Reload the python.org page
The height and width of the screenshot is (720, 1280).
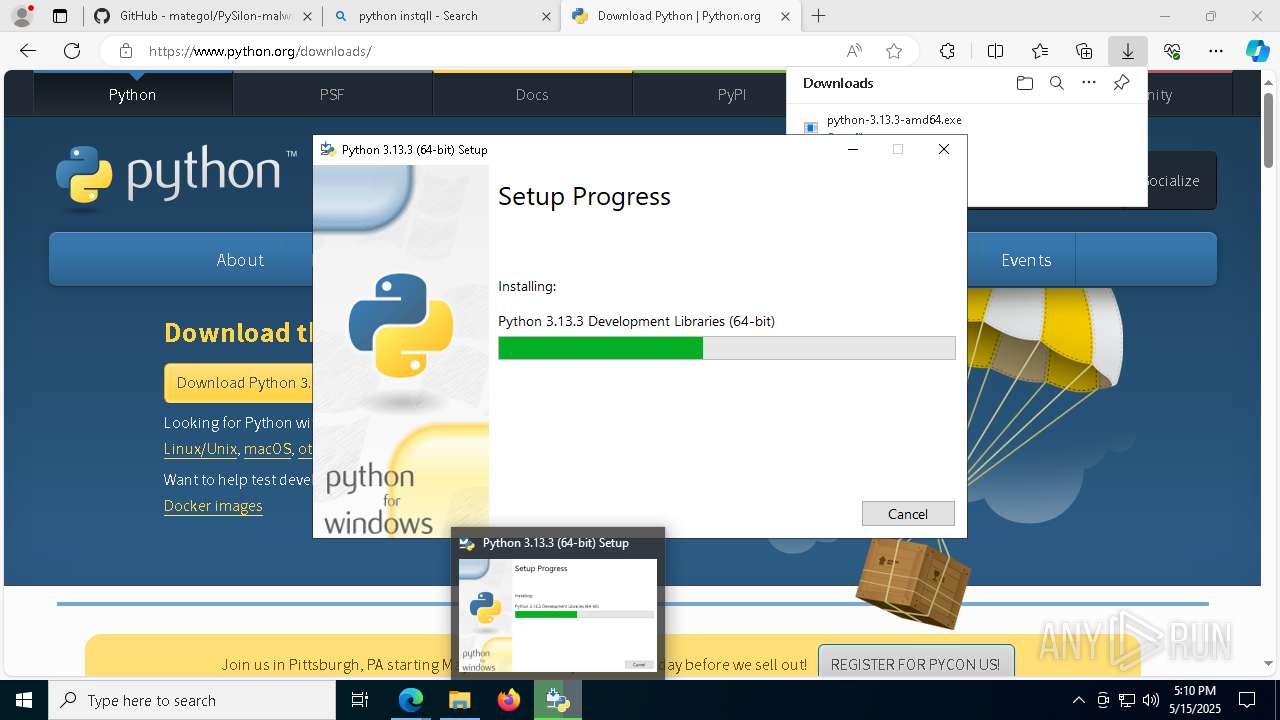coord(72,51)
